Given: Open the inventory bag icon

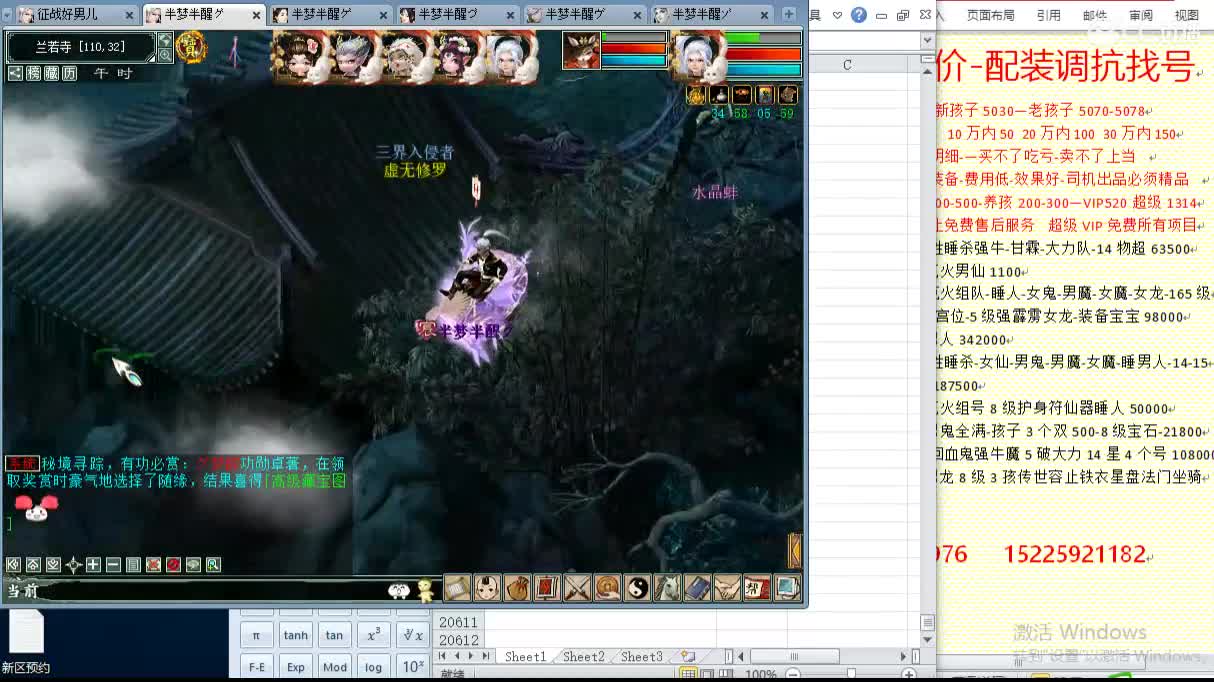Looking at the screenshot, I should (517, 588).
